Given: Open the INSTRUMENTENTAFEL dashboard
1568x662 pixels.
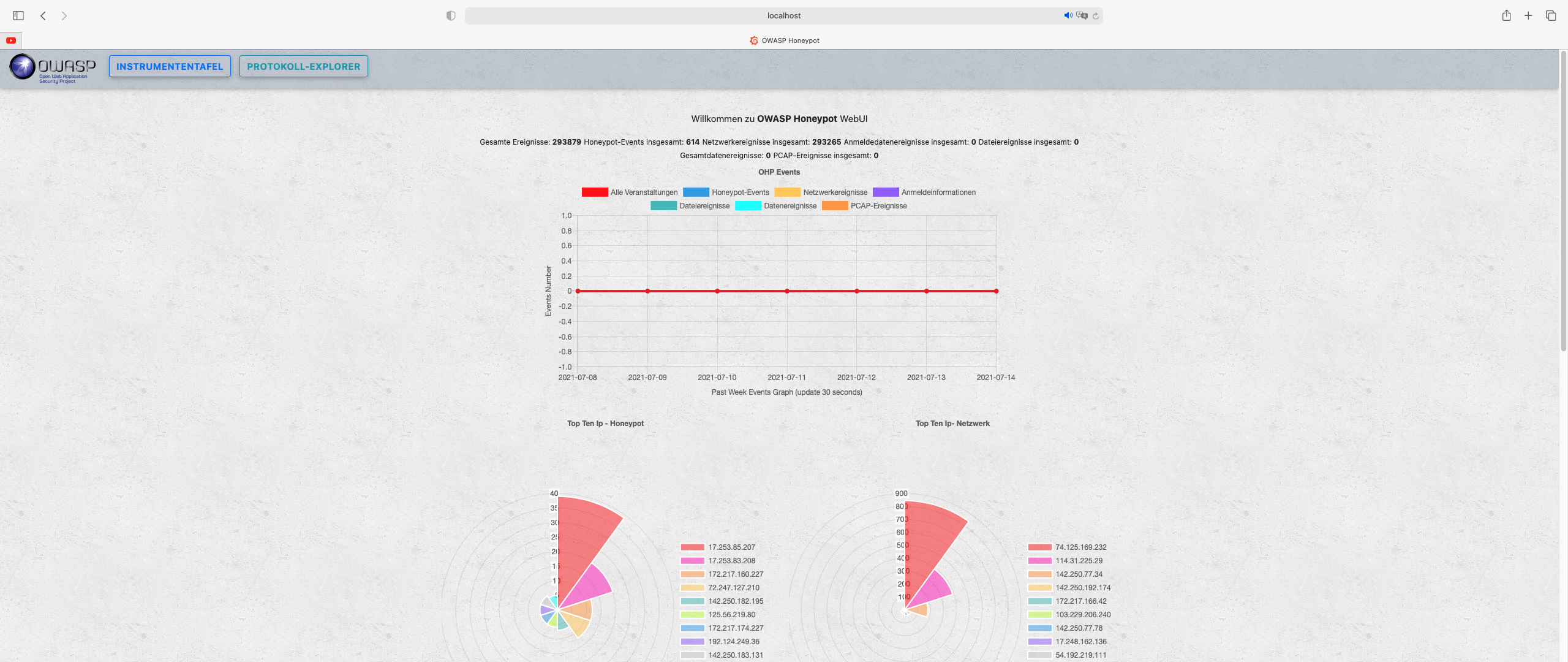Looking at the screenshot, I should coord(170,66).
